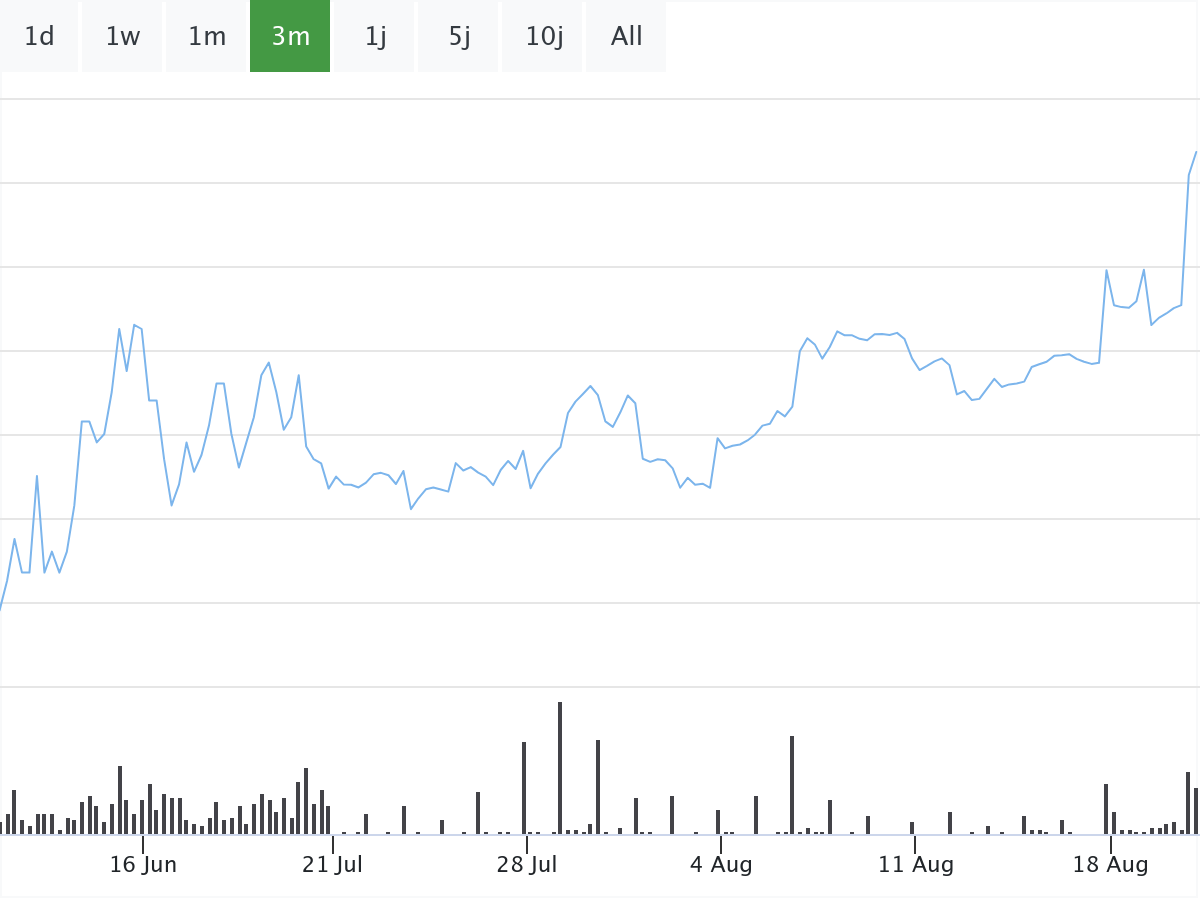
Task: Select the 5j time range
Action: (459, 37)
